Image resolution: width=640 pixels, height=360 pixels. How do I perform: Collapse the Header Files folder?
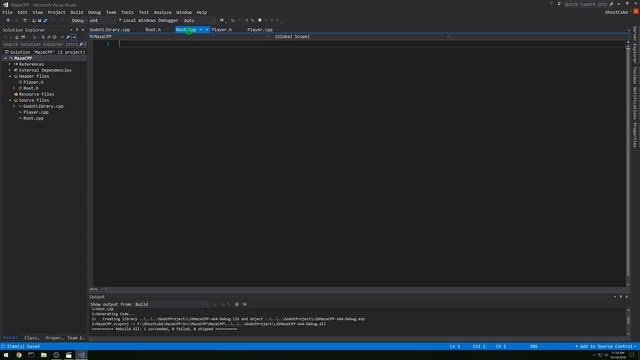tap(10, 76)
